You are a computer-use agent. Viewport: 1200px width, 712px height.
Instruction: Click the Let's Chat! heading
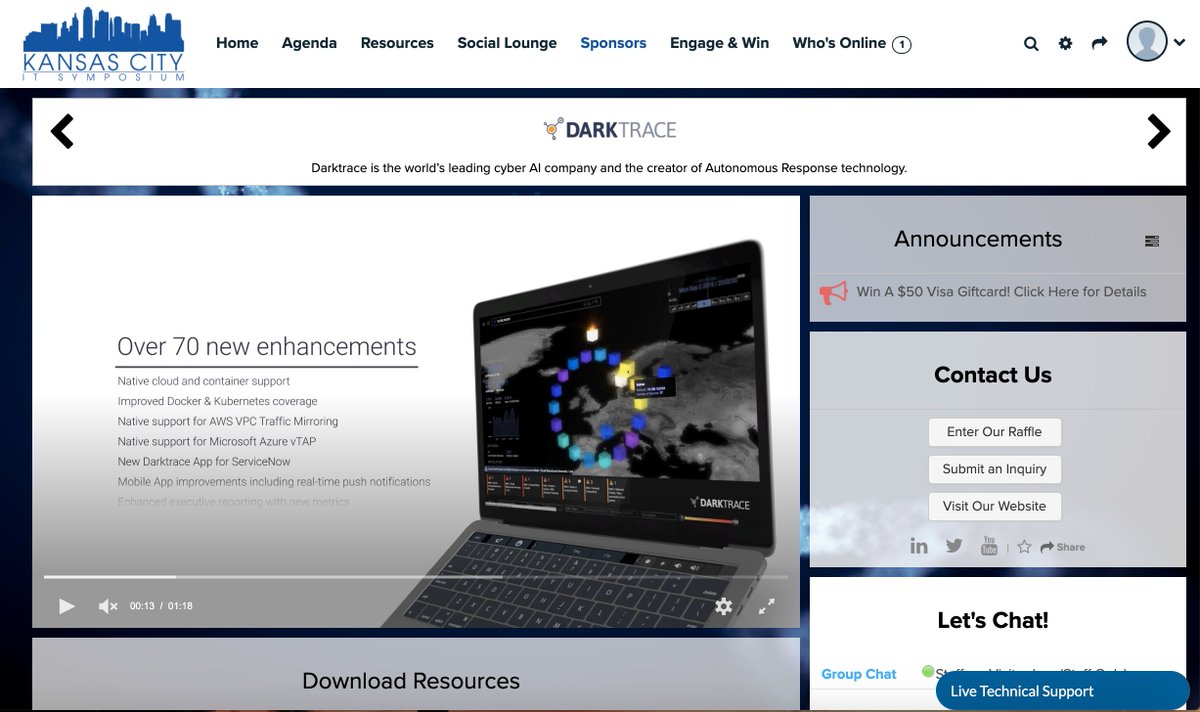tap(993, 620)
